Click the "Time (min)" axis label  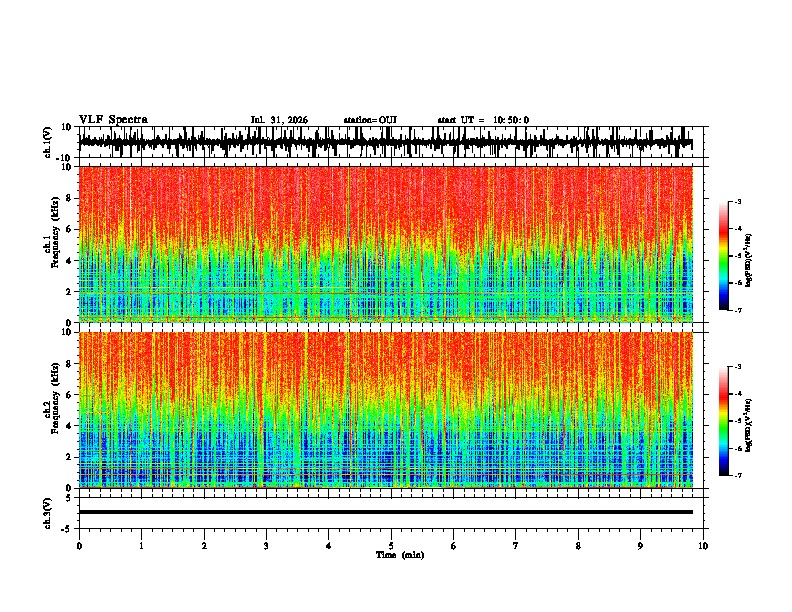pos(400,555)
